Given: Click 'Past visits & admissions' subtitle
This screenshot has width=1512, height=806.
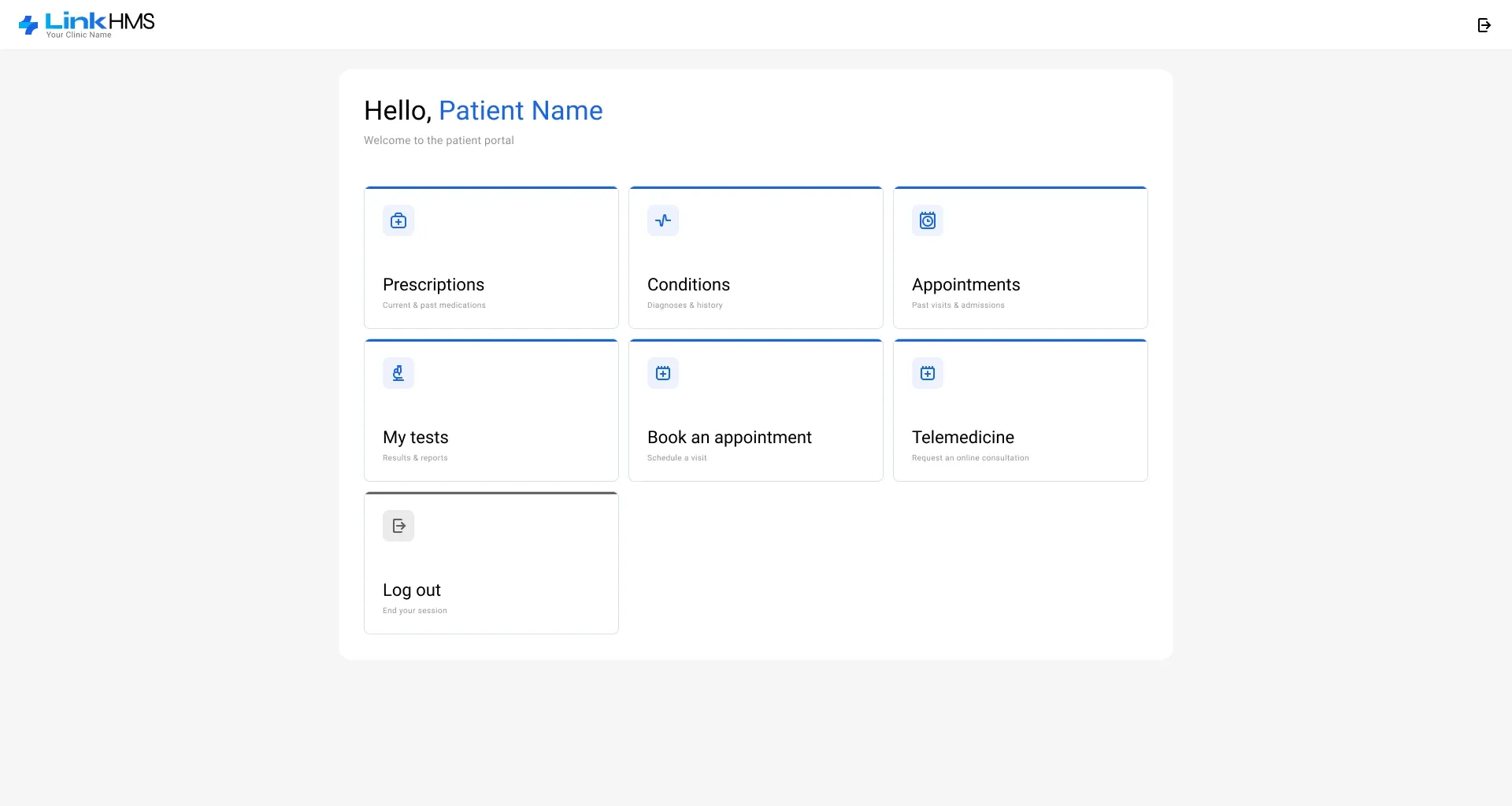Looking at the screenshot, I should pos(958,305).
